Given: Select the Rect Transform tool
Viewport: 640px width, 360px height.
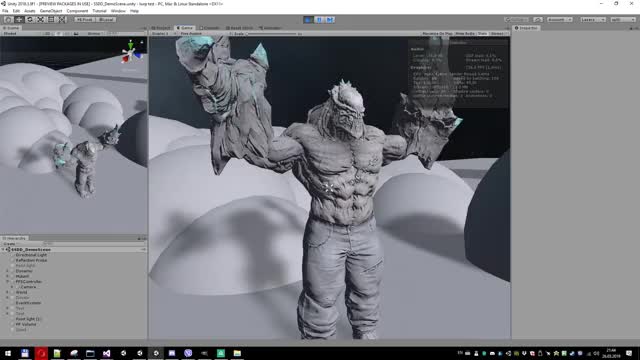Looking at the screenshot, I should coord(51,20).
